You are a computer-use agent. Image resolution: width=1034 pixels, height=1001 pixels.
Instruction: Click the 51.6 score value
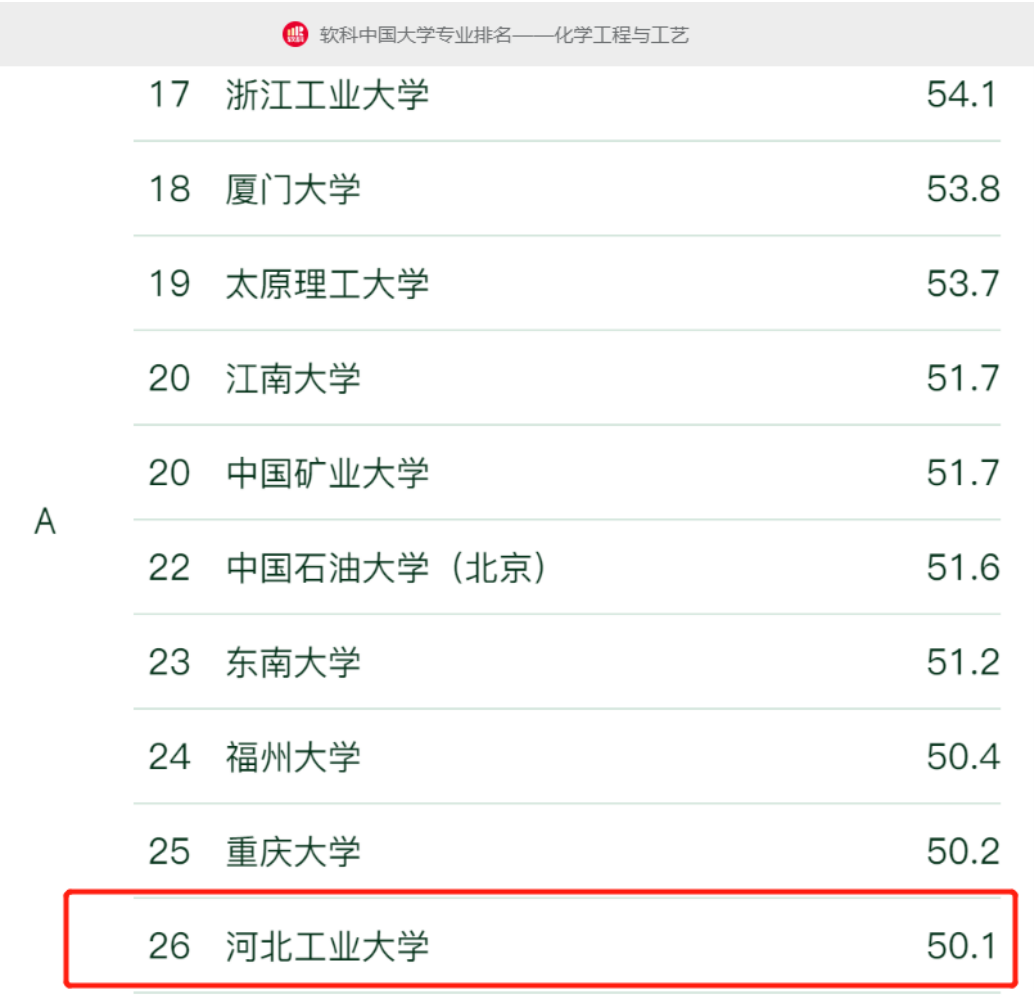962,568
